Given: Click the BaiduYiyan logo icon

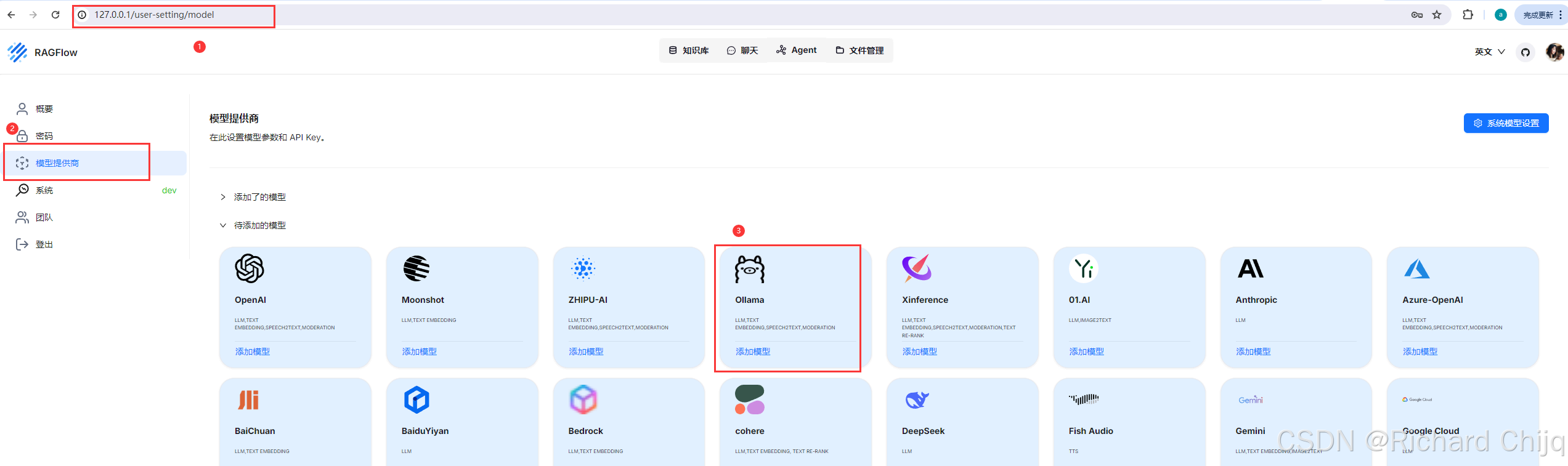Looking at the screenshot, I should [x=416, y=400].
